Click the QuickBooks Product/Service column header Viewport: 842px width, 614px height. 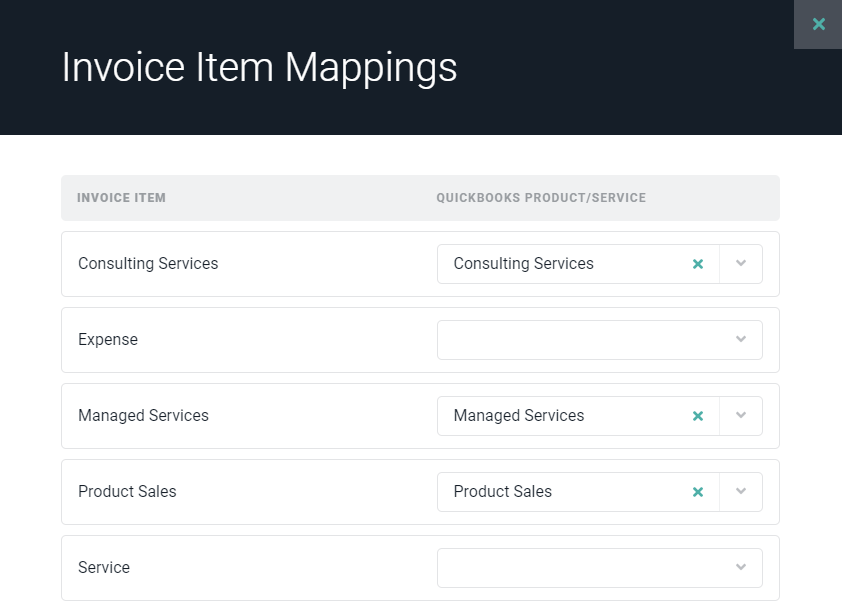(x=541, y=198)
